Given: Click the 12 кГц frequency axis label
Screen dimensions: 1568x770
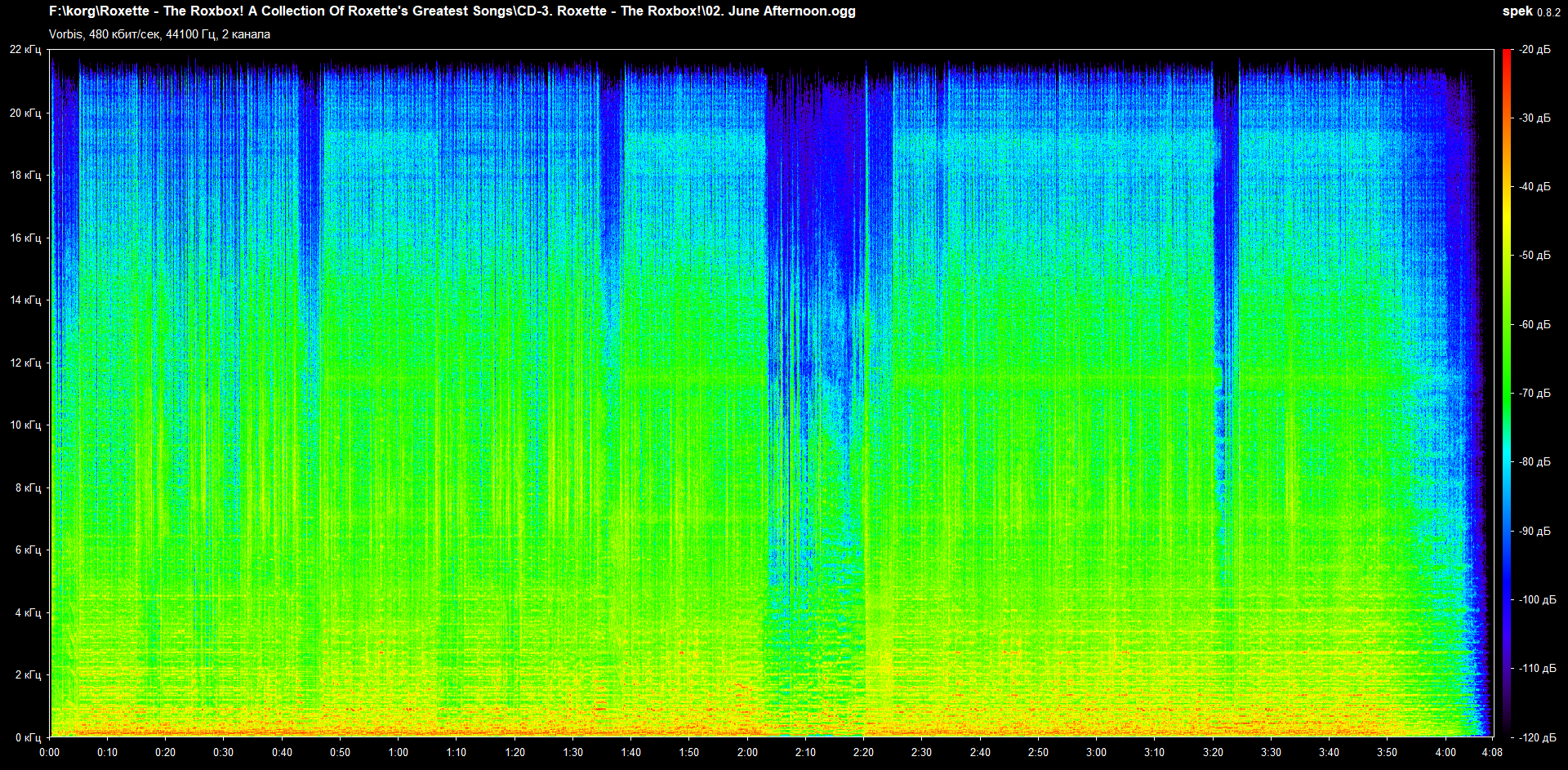Looking at the screenshot, I should tap(25, 363).
